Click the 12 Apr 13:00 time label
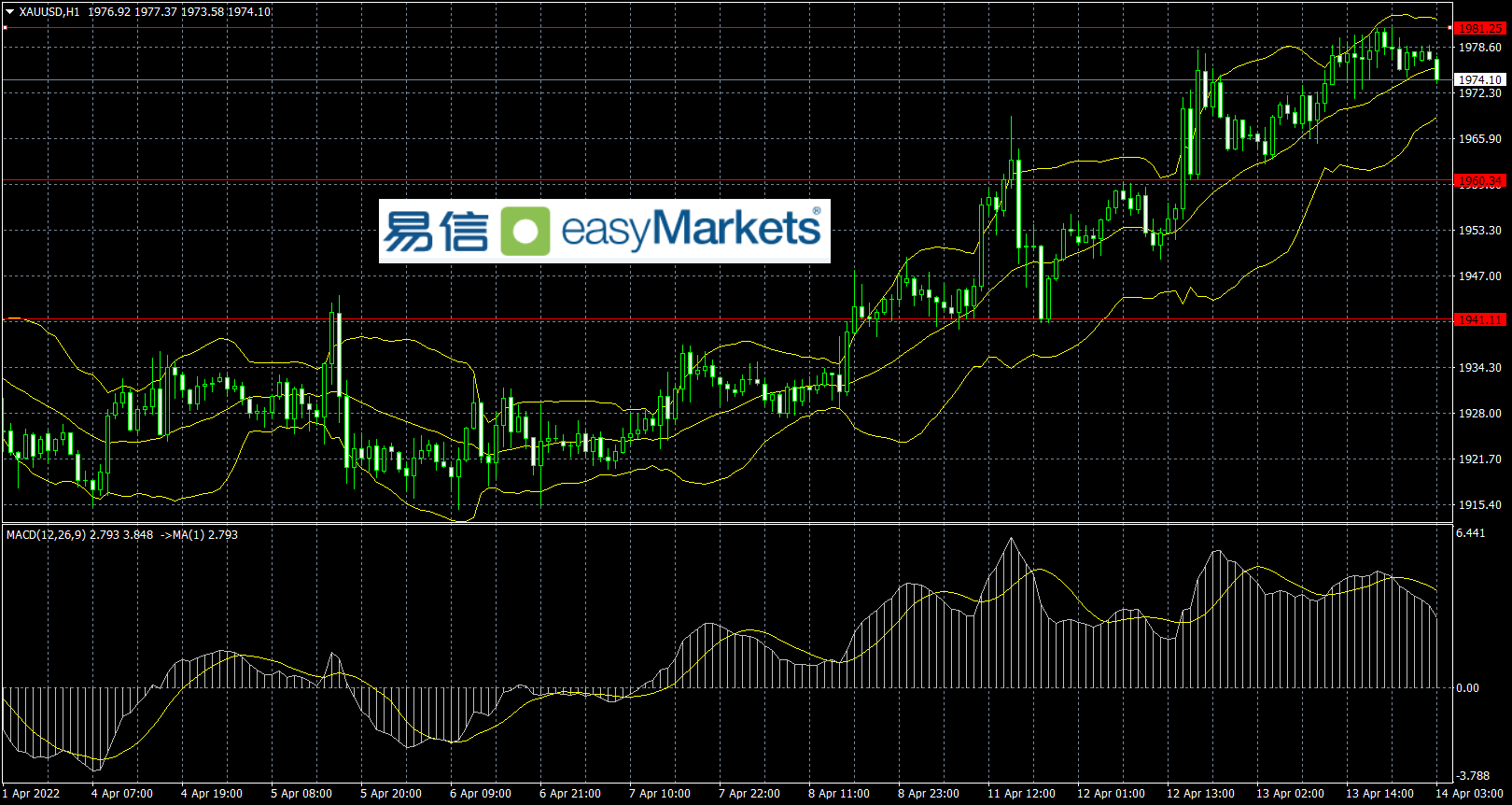The image size is (1512, 805). 1201,794
